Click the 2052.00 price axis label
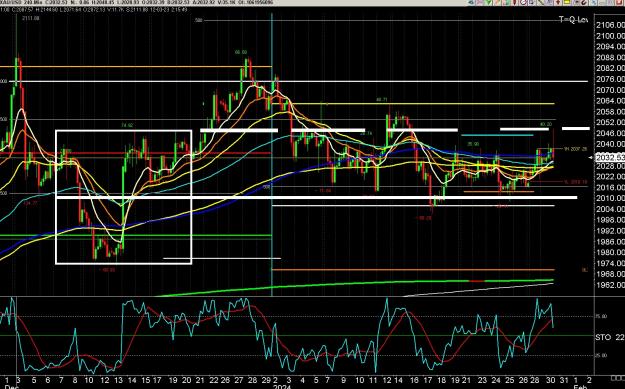Screen dimensions: 625x389 coord(610,122)
